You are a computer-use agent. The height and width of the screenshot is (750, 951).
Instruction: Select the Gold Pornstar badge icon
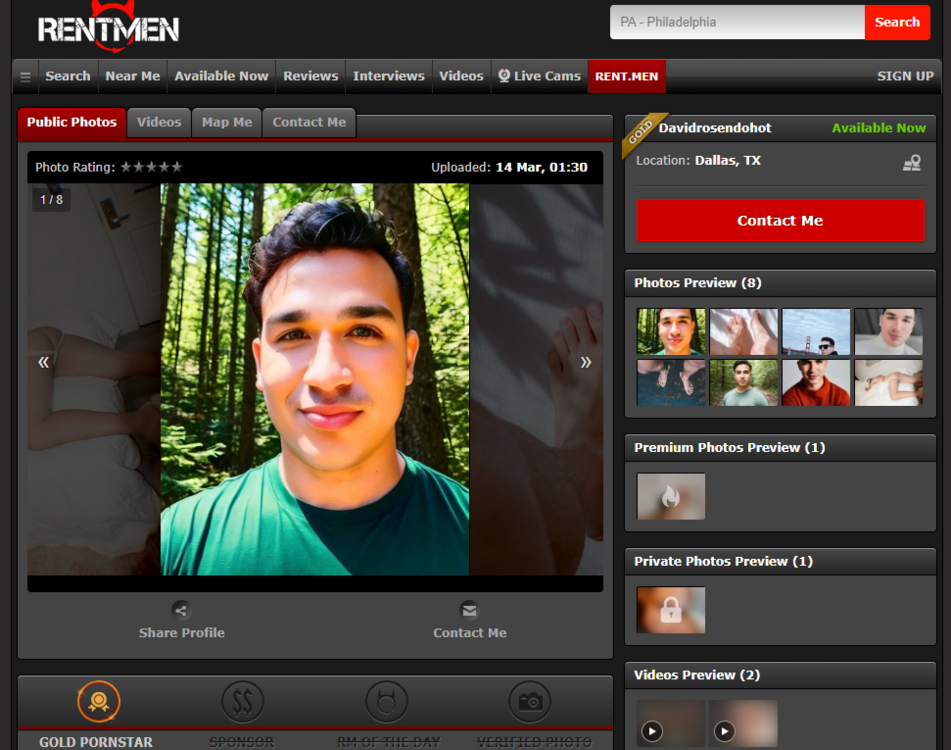point(98,702)
